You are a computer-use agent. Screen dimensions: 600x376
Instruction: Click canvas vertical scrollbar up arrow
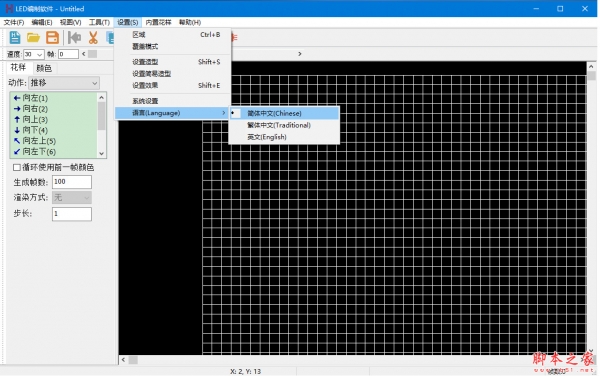tap(591, 67)
